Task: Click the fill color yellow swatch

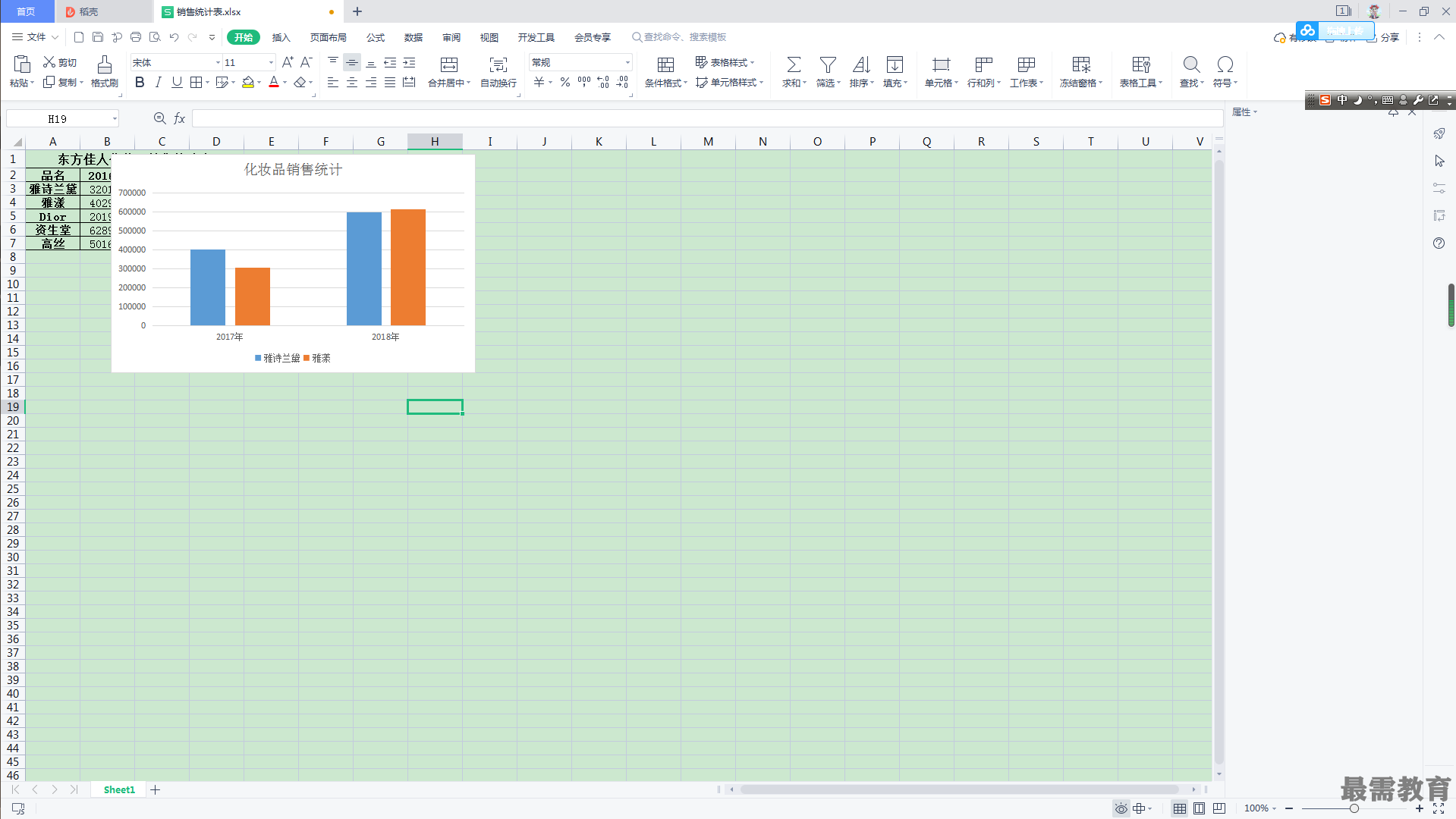Action: point(248,83)
